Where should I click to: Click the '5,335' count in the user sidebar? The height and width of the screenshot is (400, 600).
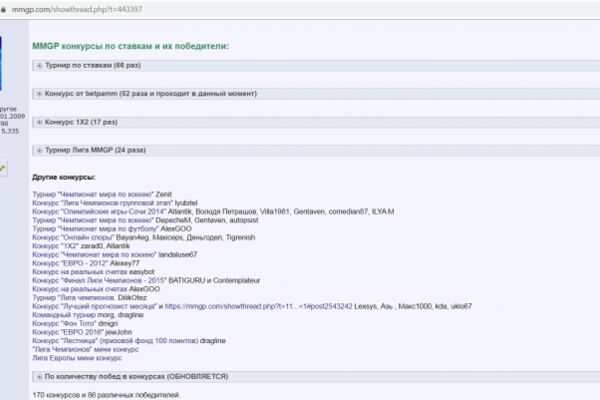point(10,131)
